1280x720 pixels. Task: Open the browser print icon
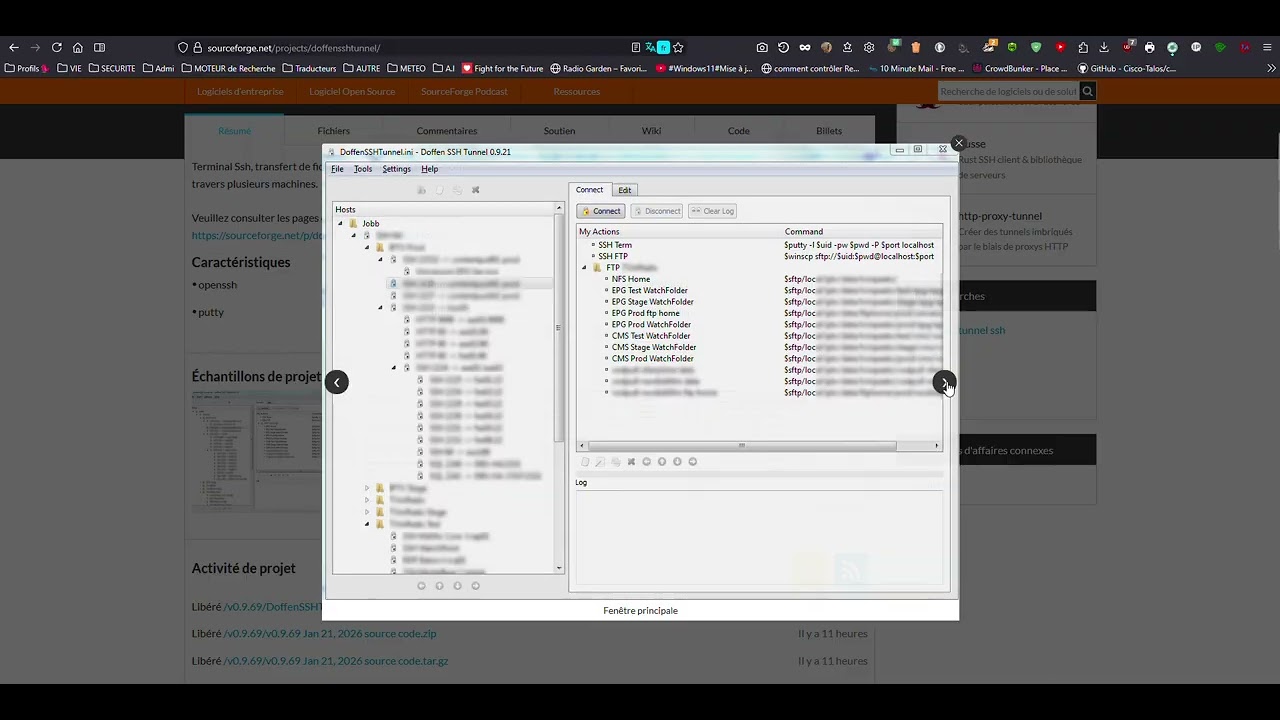point(1150,47)
